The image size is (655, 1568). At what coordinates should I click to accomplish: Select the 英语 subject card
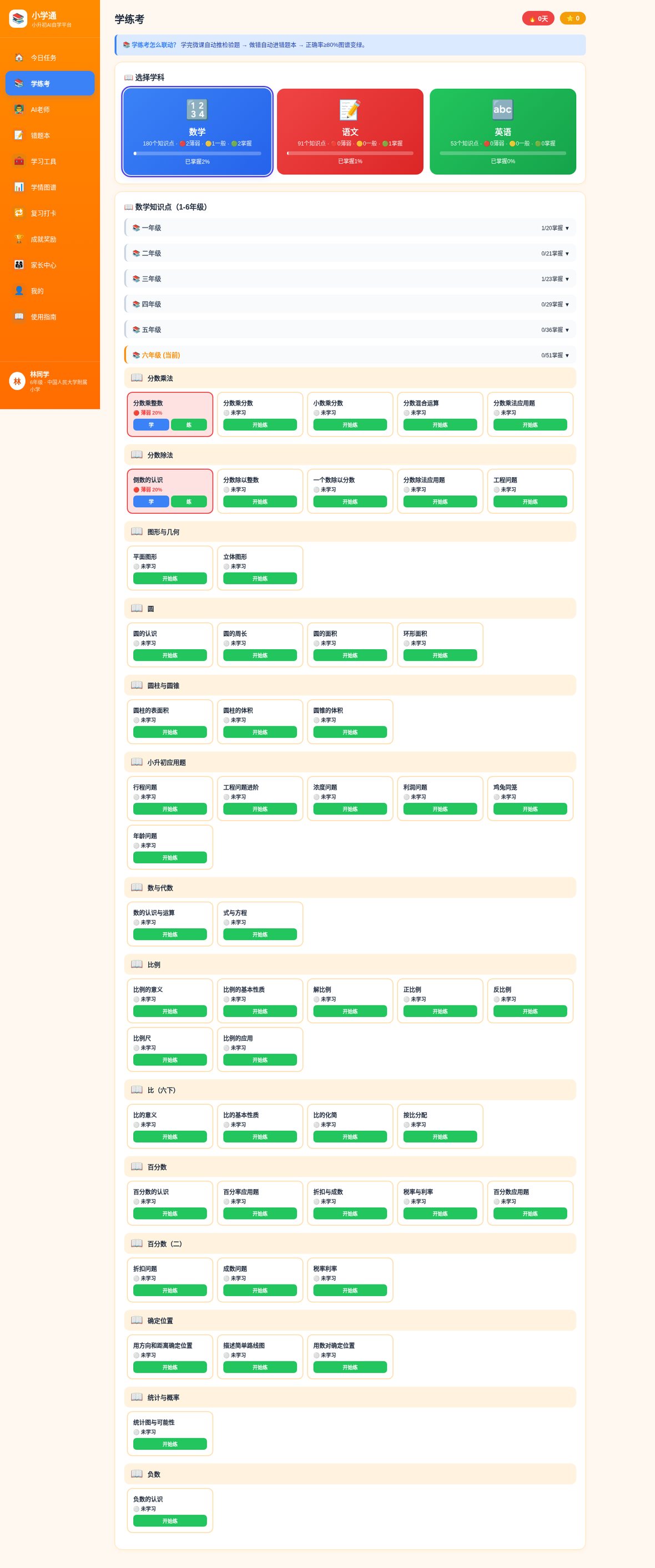[x=503, y=131]
